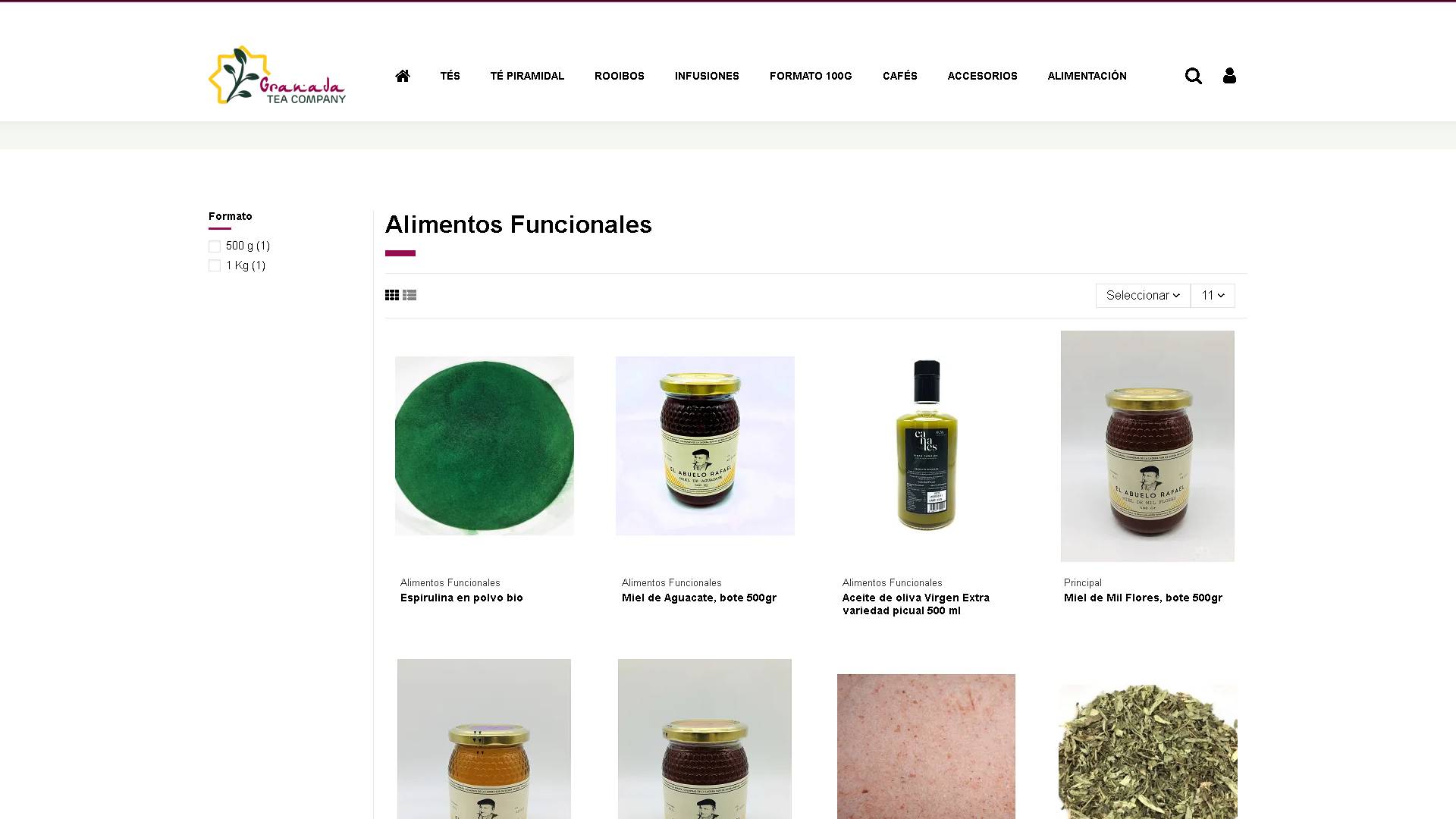The image size is (1456, 819).
Task: Click the green spirulina powder image
Action: coord(485,446)
